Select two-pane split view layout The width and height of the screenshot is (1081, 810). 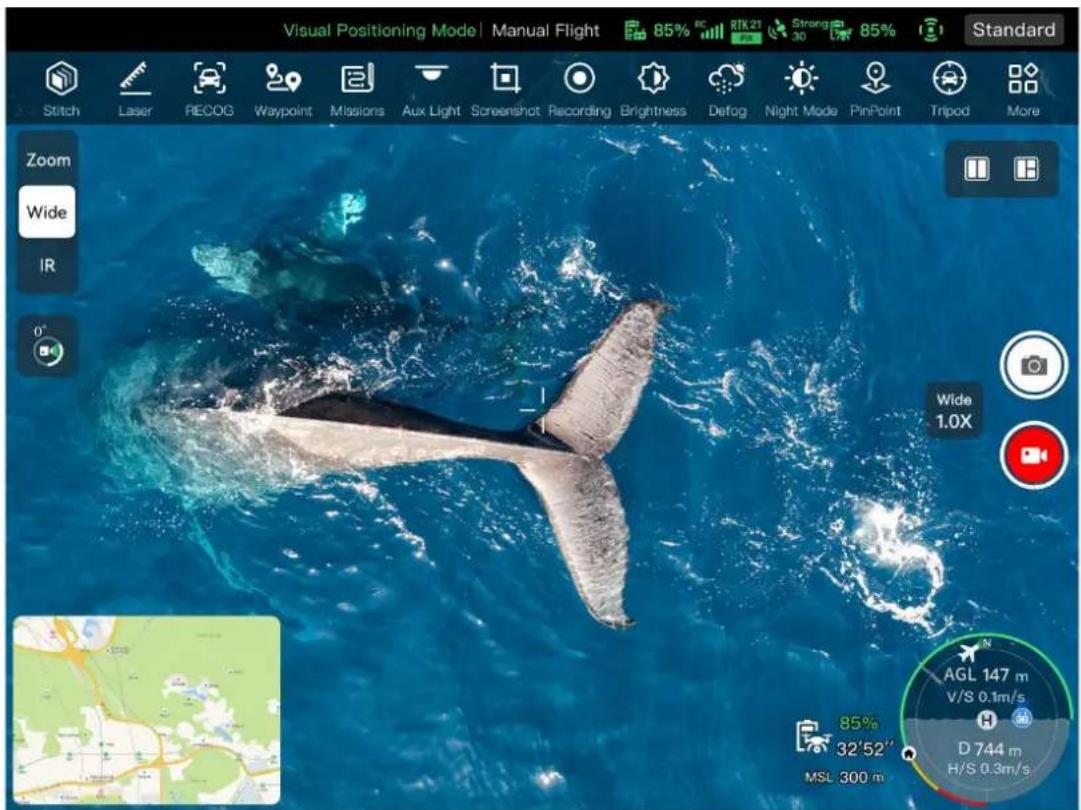tap(976, 169)
